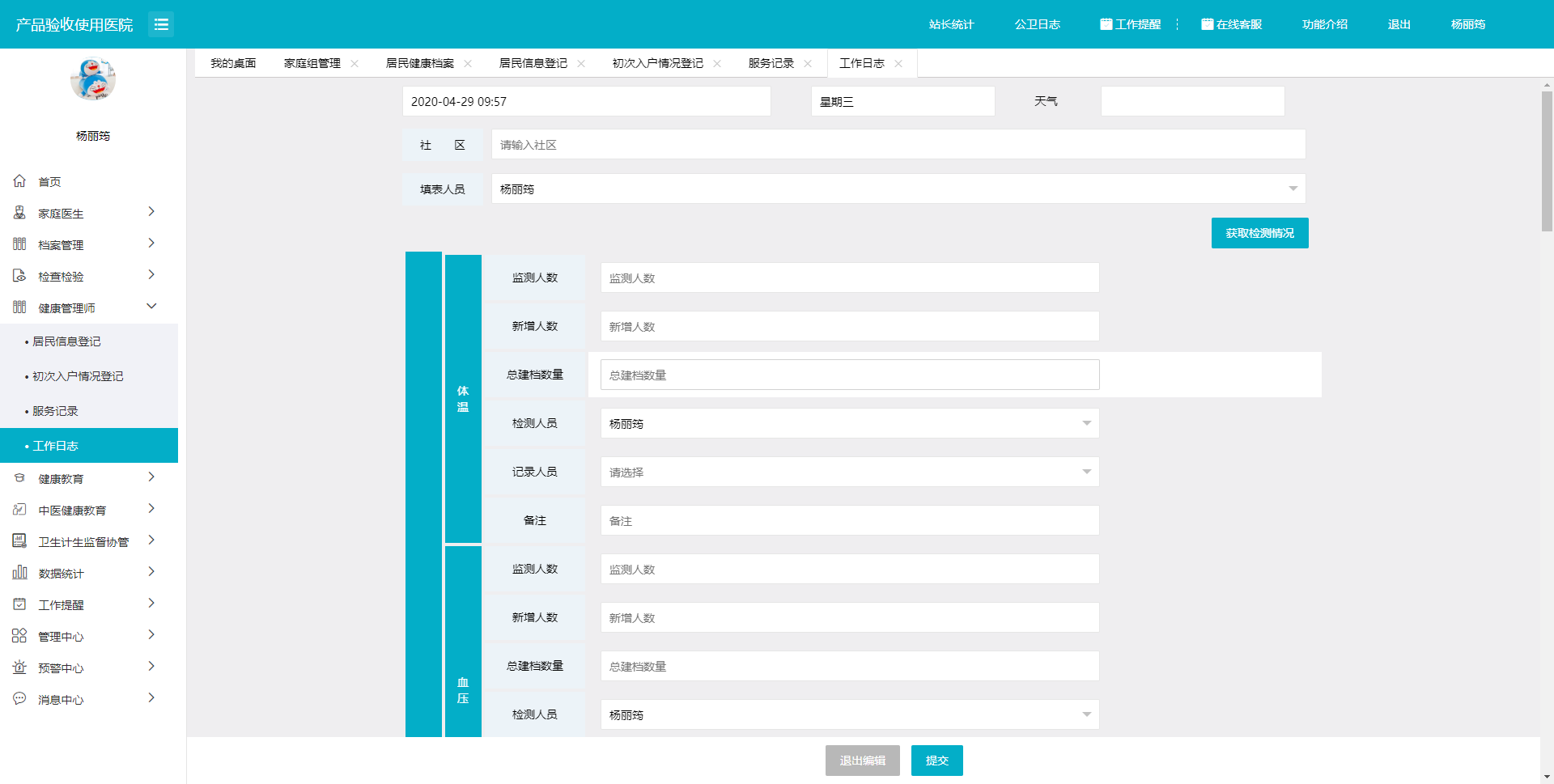Screen dimensions: 1554x784
Task: Close the 家庭组管理 tab
Action: point(355,63)
